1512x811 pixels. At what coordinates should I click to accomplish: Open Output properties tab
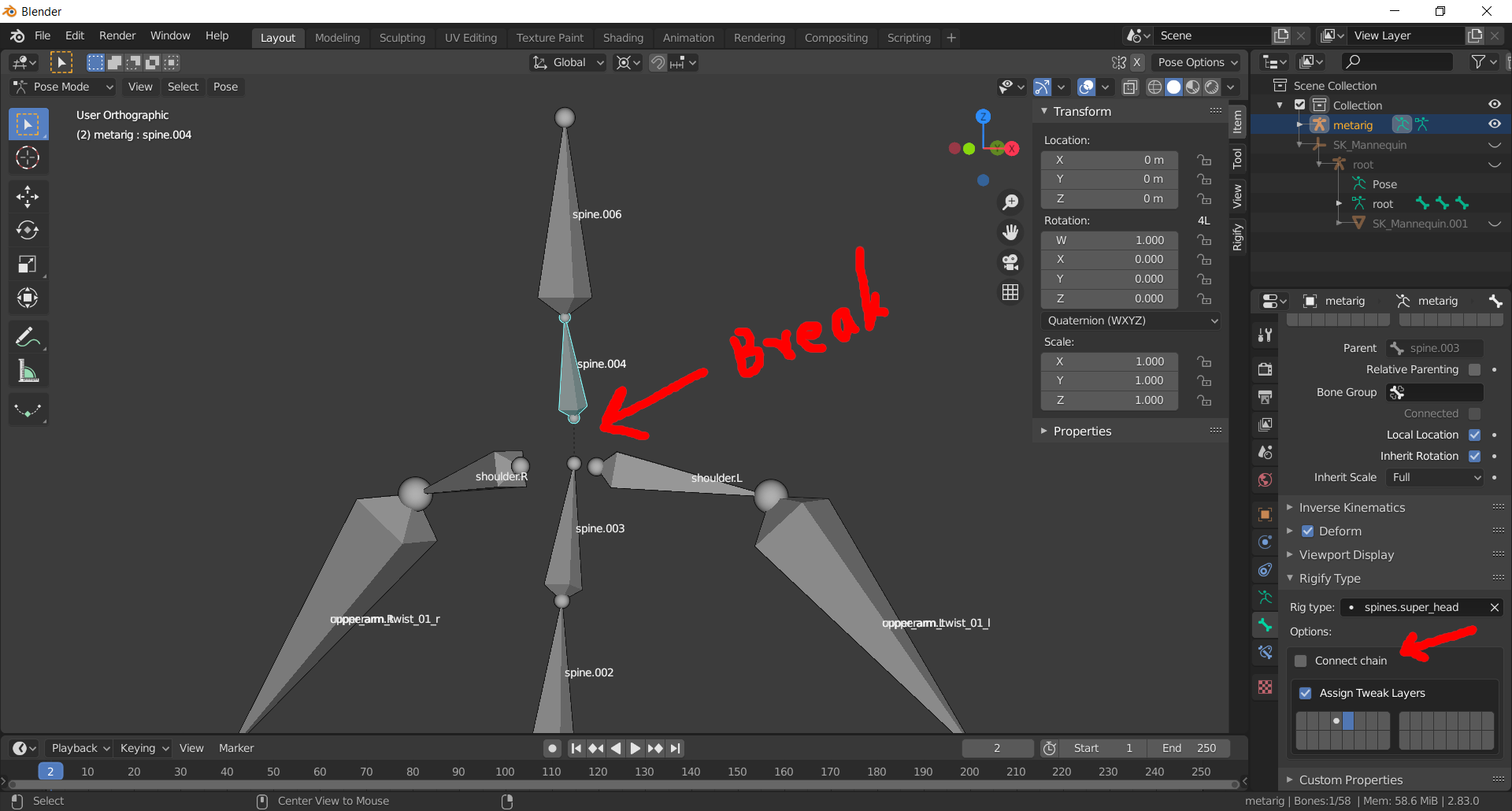point(1266,397)
